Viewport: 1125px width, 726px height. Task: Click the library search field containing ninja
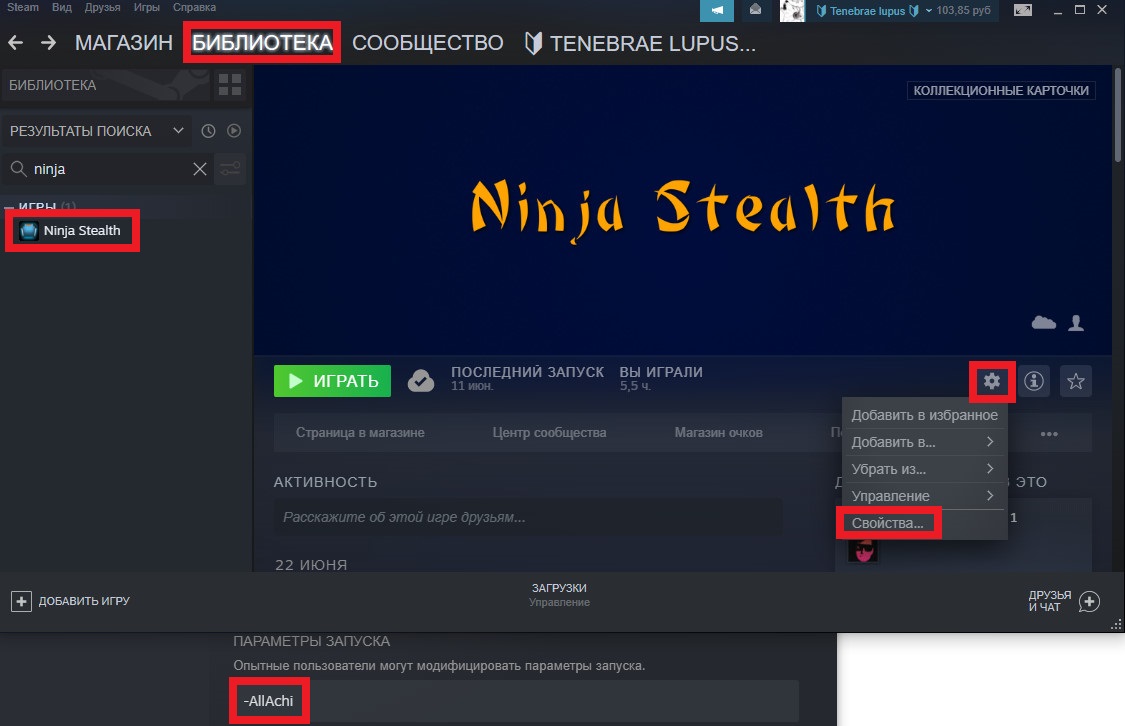(108, 169)
